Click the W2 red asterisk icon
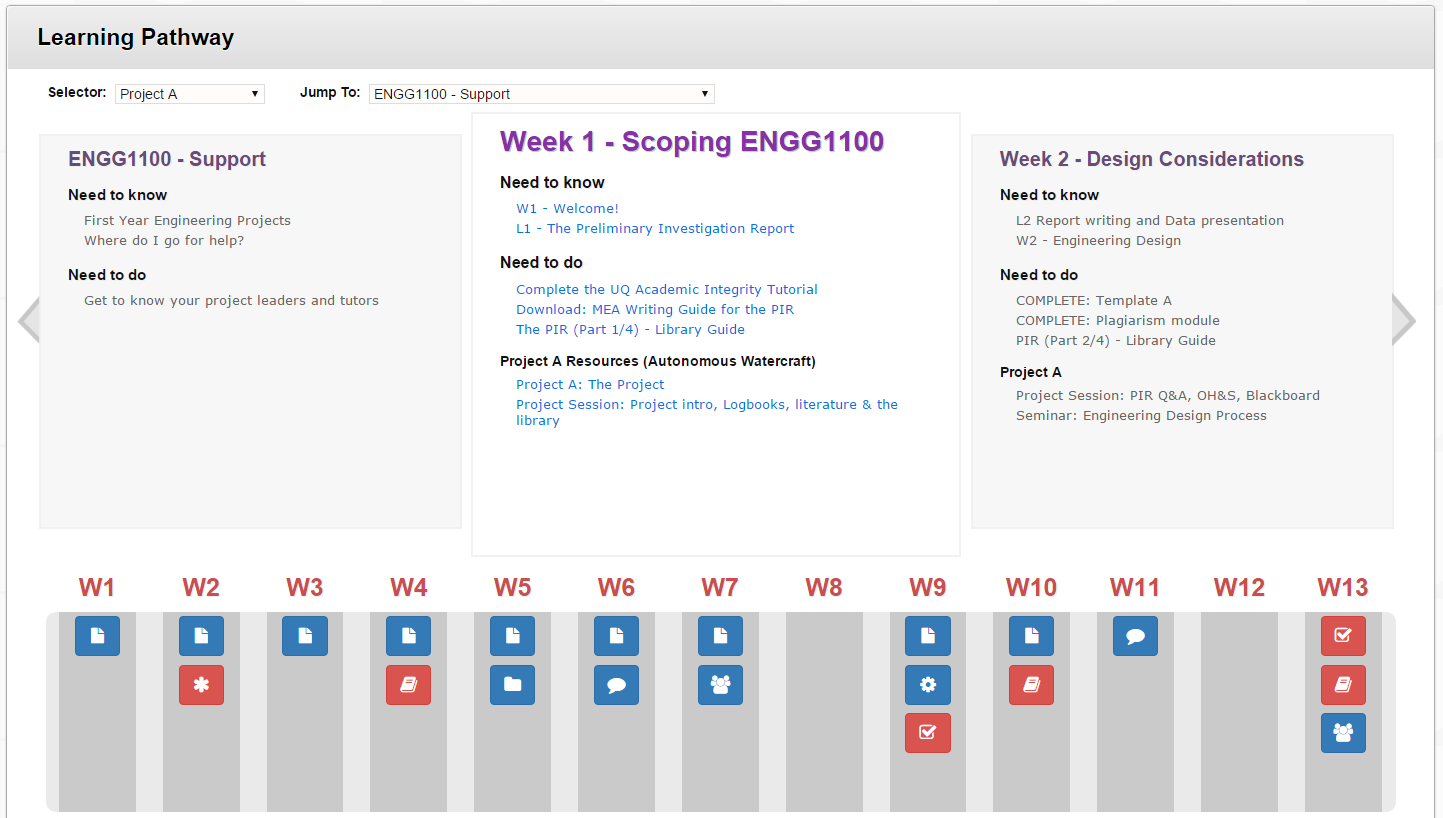Viewport: 1443px width, 818px height. [201, 685]
